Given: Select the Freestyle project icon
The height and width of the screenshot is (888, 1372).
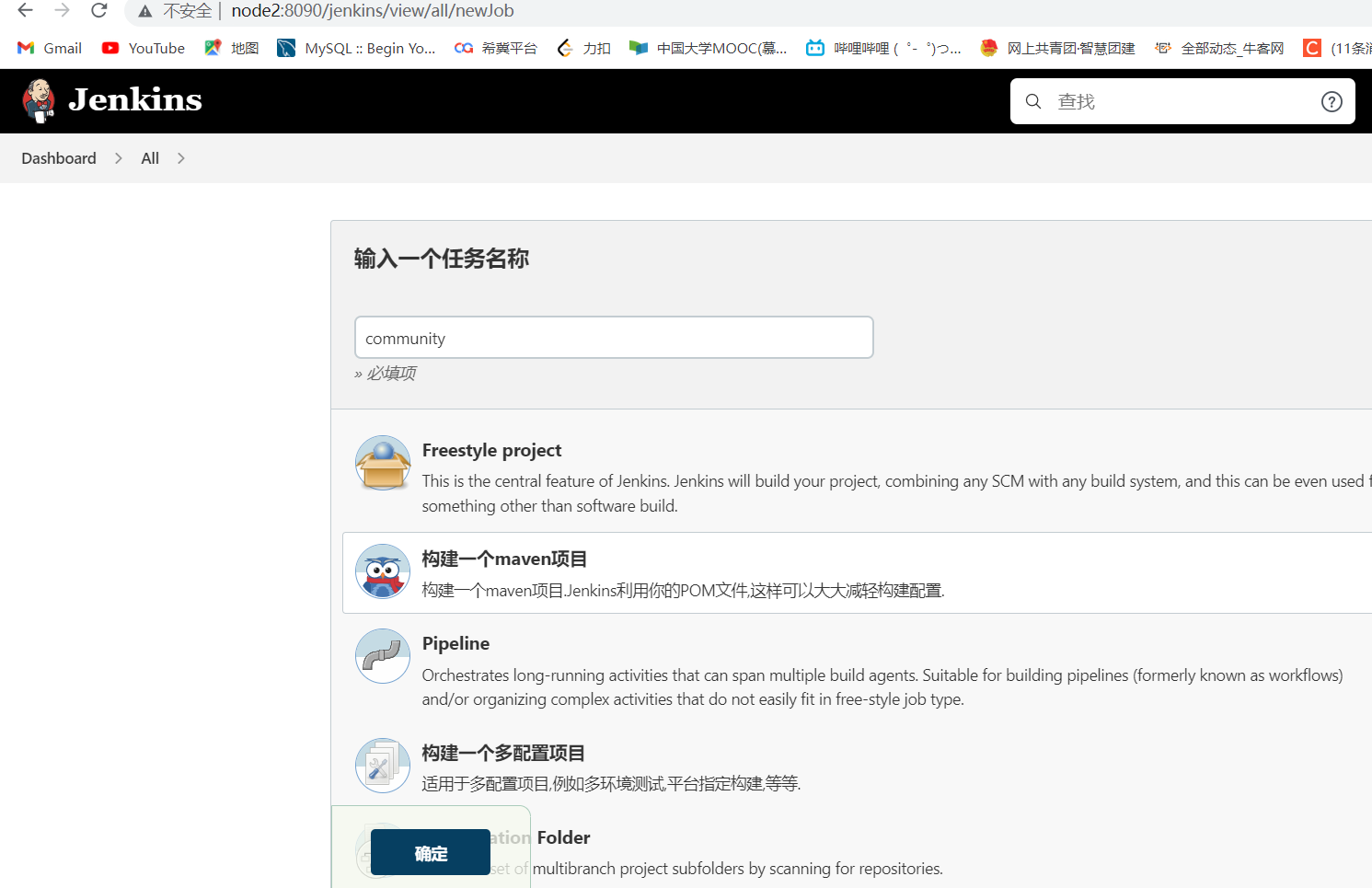Looking at the screenshot, I should pyautogui.click(x=383, y=463).
